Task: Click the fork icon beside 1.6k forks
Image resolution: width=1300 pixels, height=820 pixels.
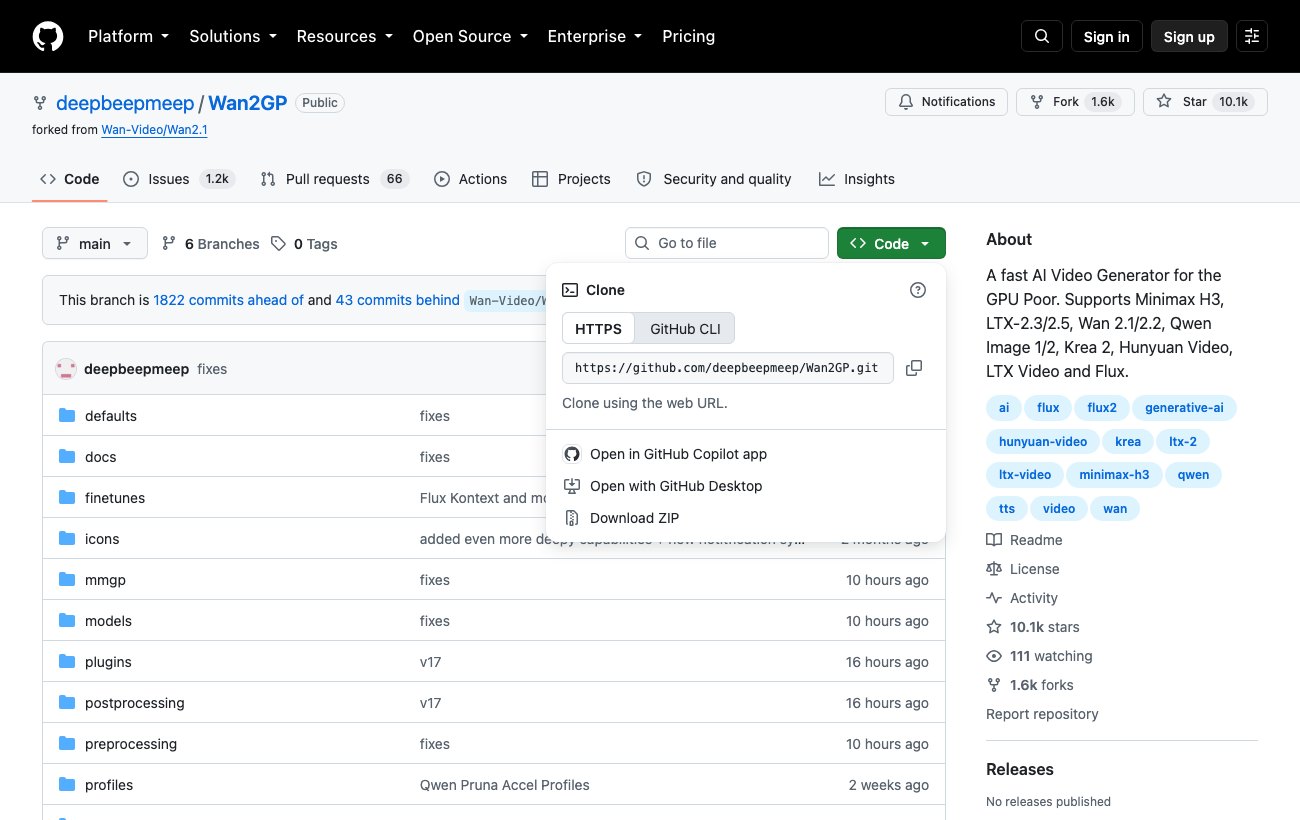Action: click(994, 685)
